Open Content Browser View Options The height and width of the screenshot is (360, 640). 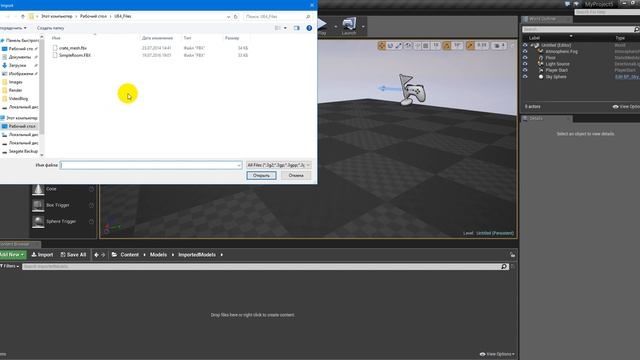pos(497,354)
